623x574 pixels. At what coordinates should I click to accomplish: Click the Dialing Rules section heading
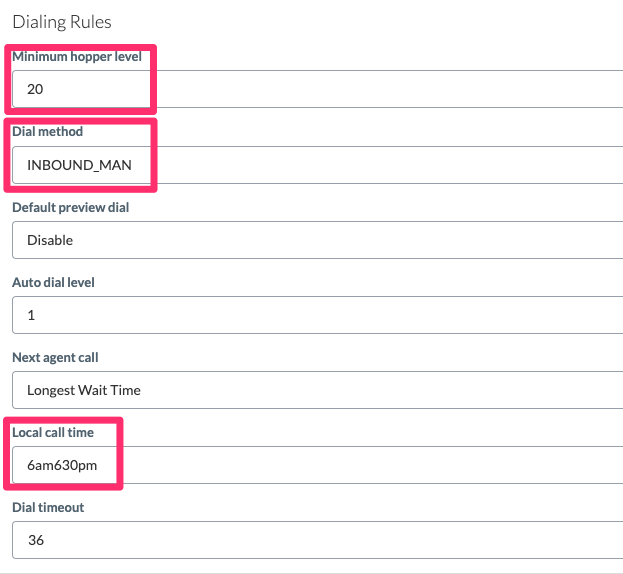62,21
